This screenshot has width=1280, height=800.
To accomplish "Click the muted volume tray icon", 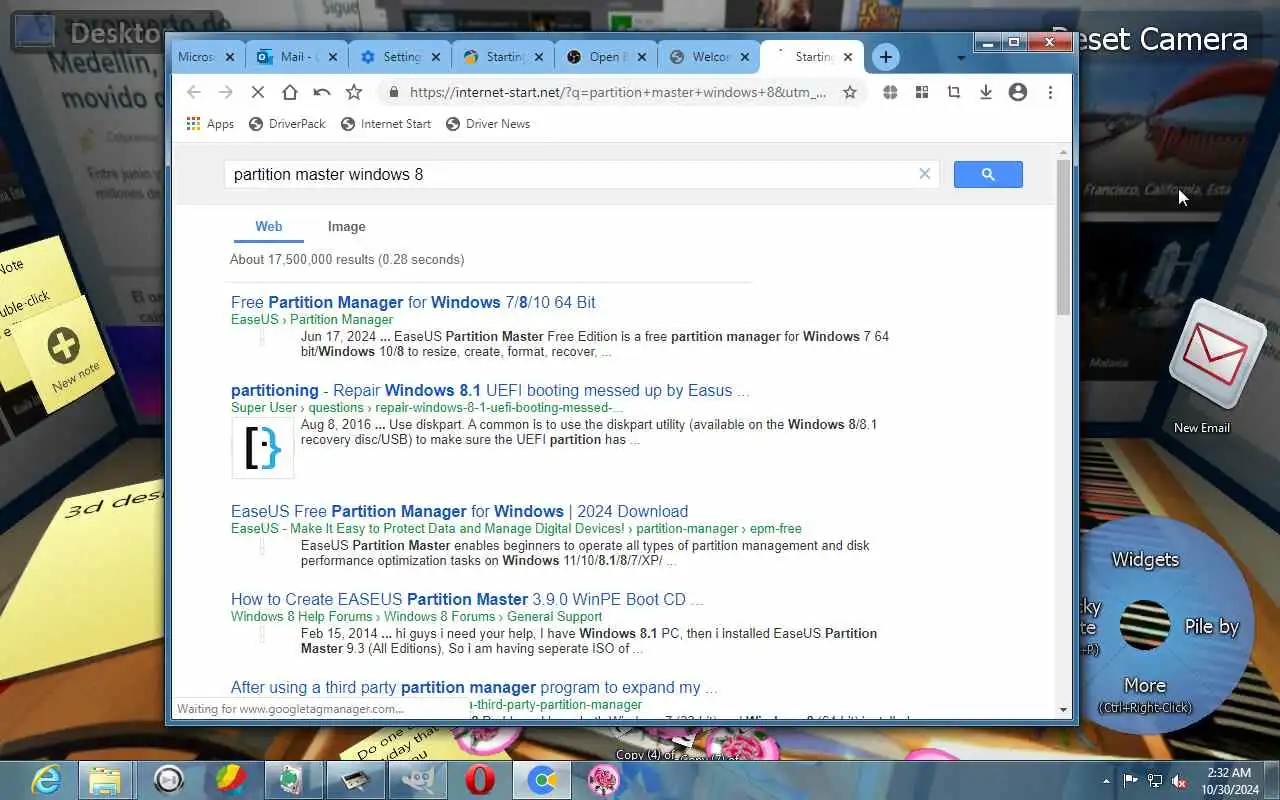I will (x=1179, y=780).
